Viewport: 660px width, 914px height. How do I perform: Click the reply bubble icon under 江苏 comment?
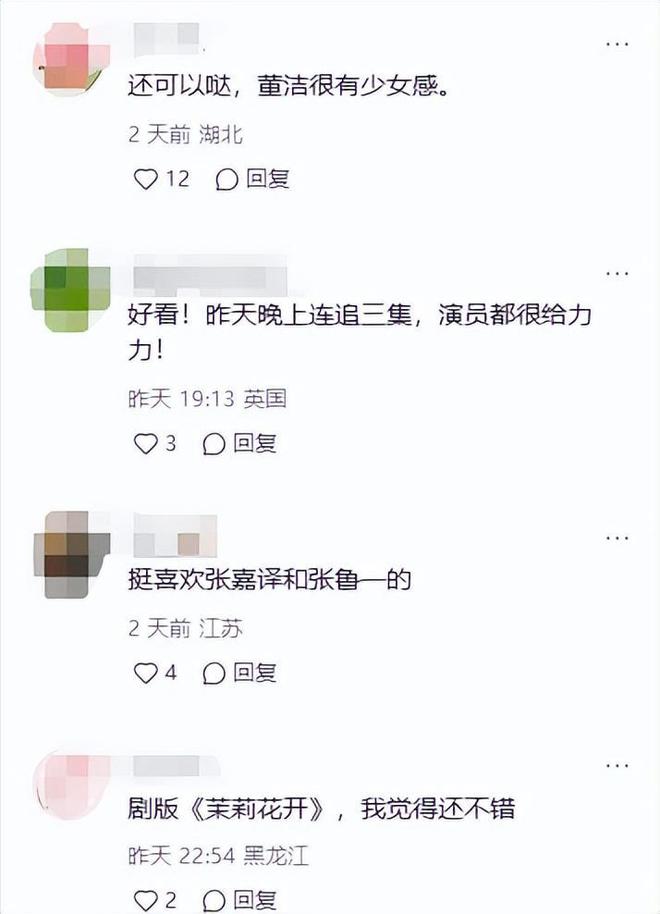[x=214, y=673]
